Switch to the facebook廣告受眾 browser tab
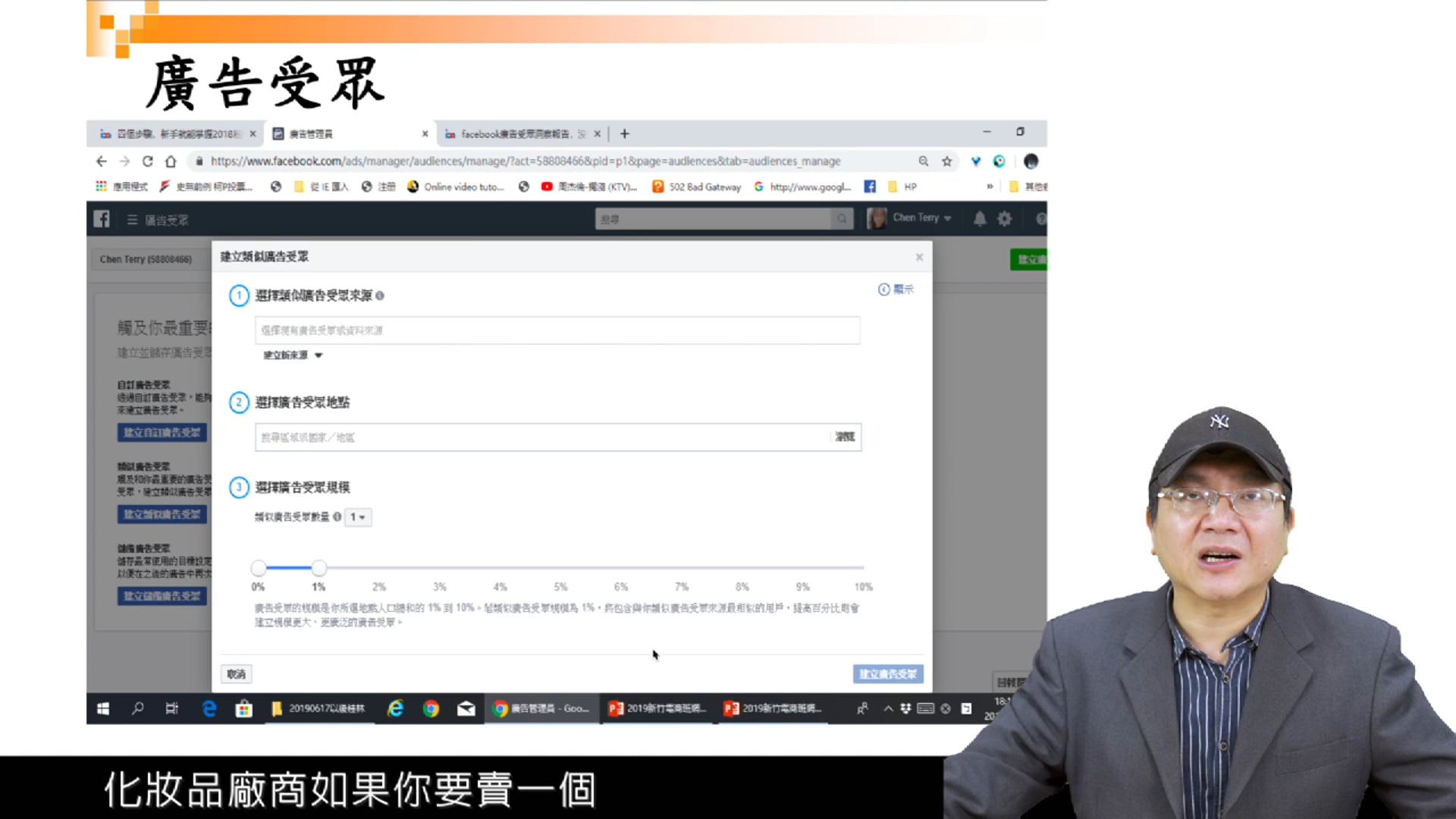 pyautogui.click(x=516, y=134)
